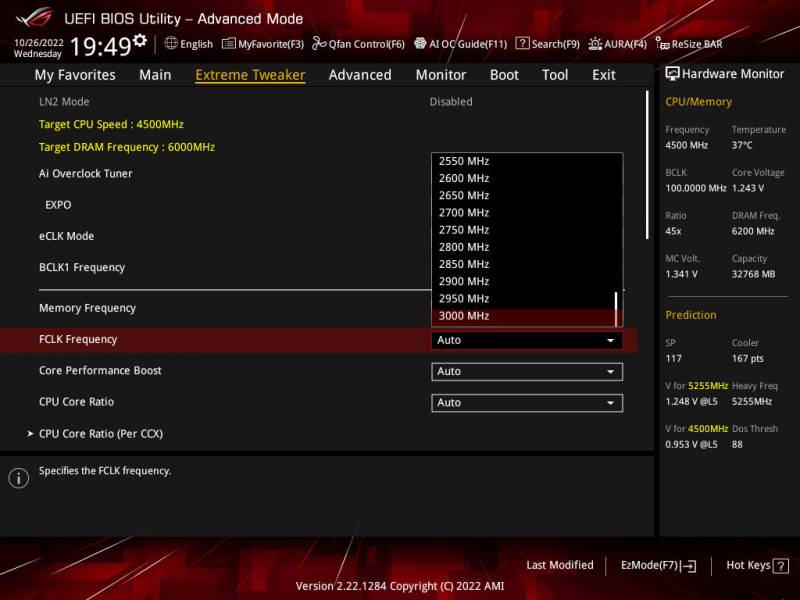
Task: Click Target DRAM Frequency : 6000MHz text
Action: pyautogui.click(x=127, y=147)
